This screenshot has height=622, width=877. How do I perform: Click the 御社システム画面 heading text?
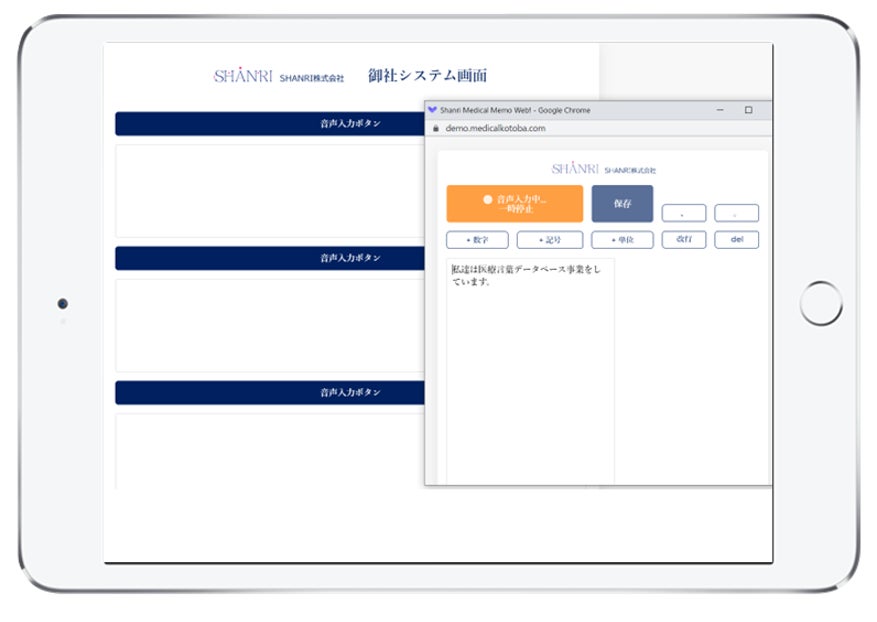click(x=427, y=76)
